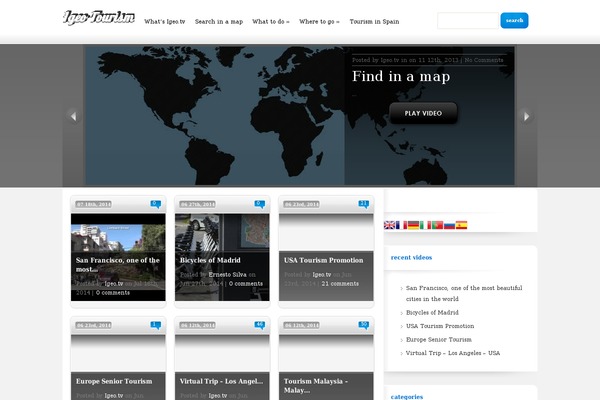Click 21 comments link on USA Tourism card
This screenshot has height=400, width=600.
(x=340, y=284)
